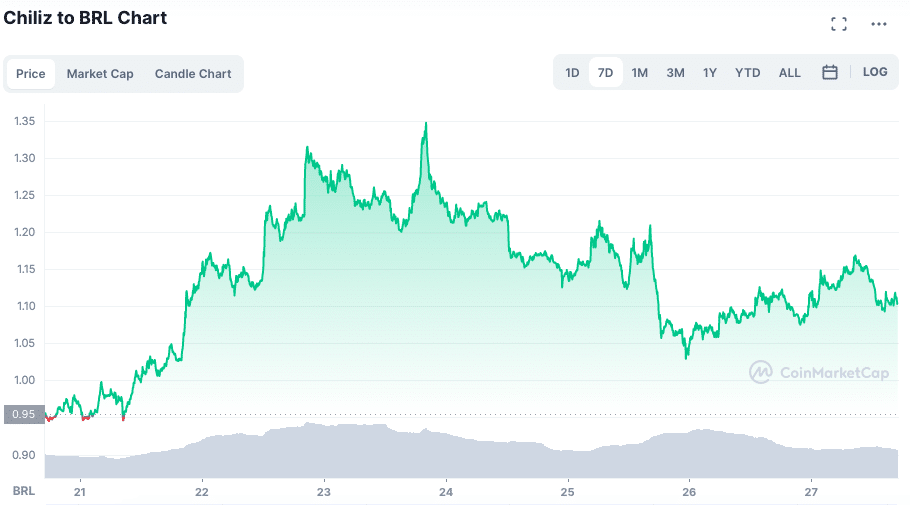Click the 0.95 opening price label
910x505 pixels.
tap(21, 414)
